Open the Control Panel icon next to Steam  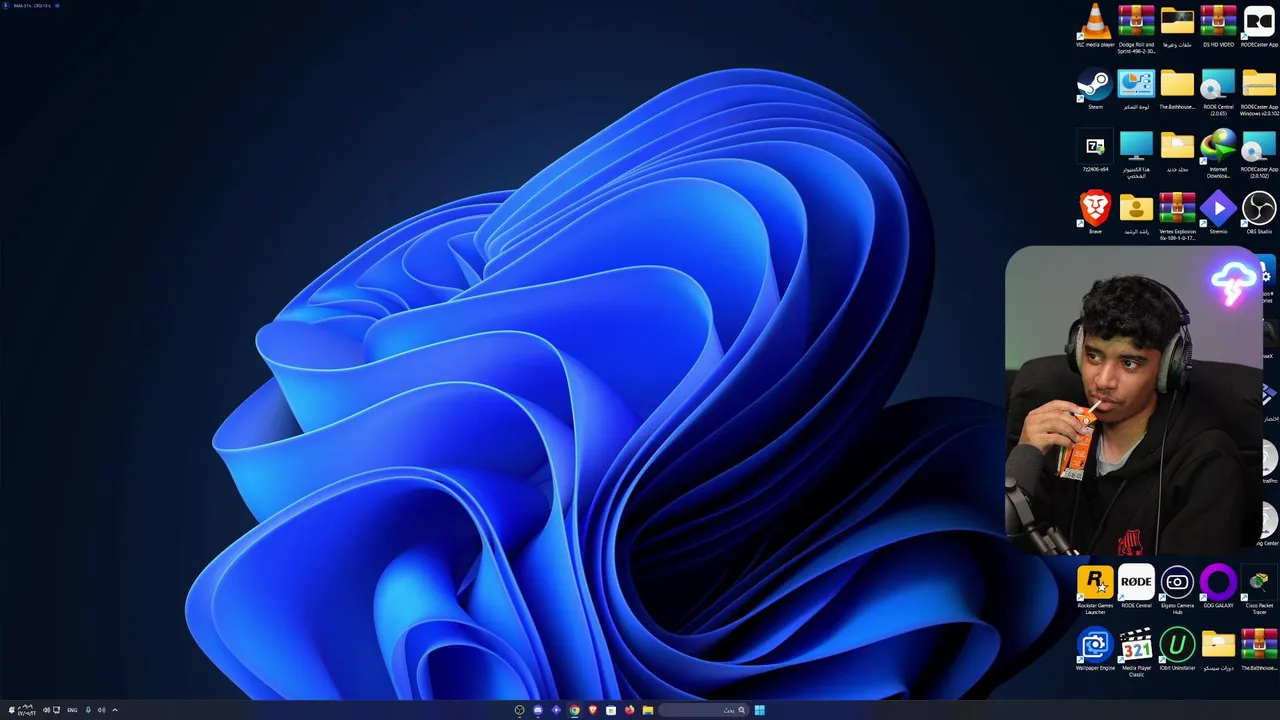(x=1136, y=89)
